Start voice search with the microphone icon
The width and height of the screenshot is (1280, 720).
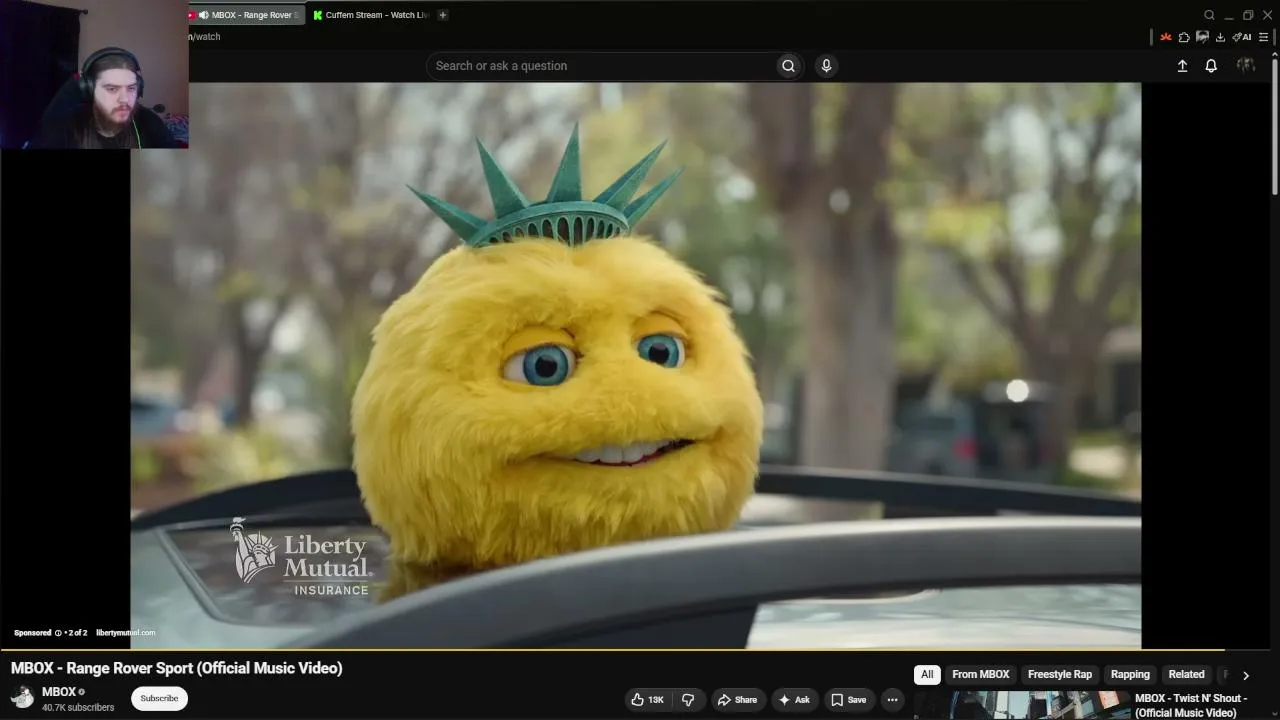pyautogui.click(x=826, y=66)
